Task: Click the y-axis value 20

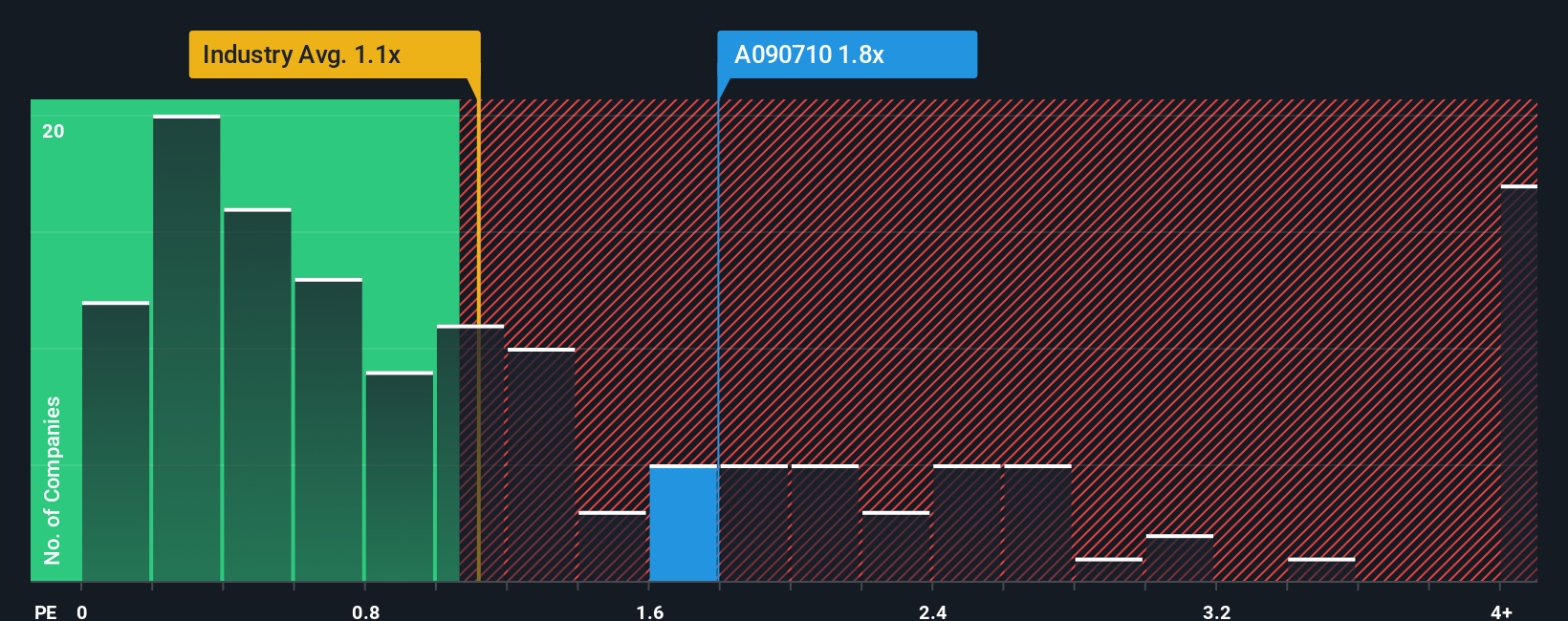Action: pyautogui.click(x=54, y=131)
